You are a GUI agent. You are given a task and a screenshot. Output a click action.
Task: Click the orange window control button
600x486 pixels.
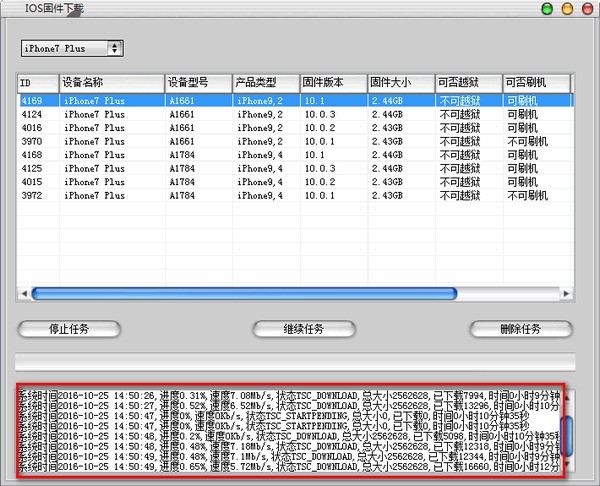click(x=566, y=9)
